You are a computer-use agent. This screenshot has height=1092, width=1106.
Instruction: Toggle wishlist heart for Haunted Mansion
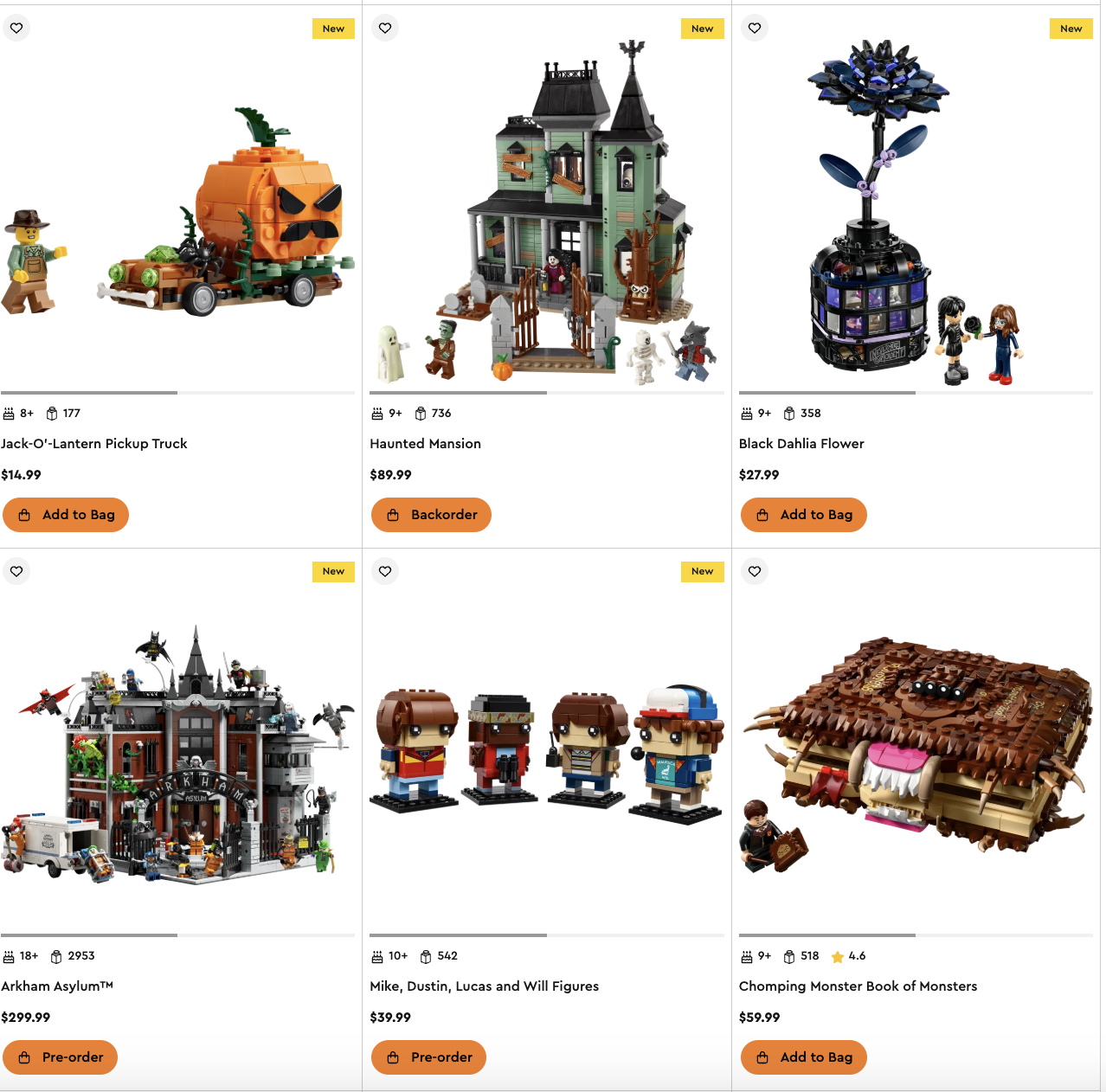pyautogui.click(x=385, y=29)
